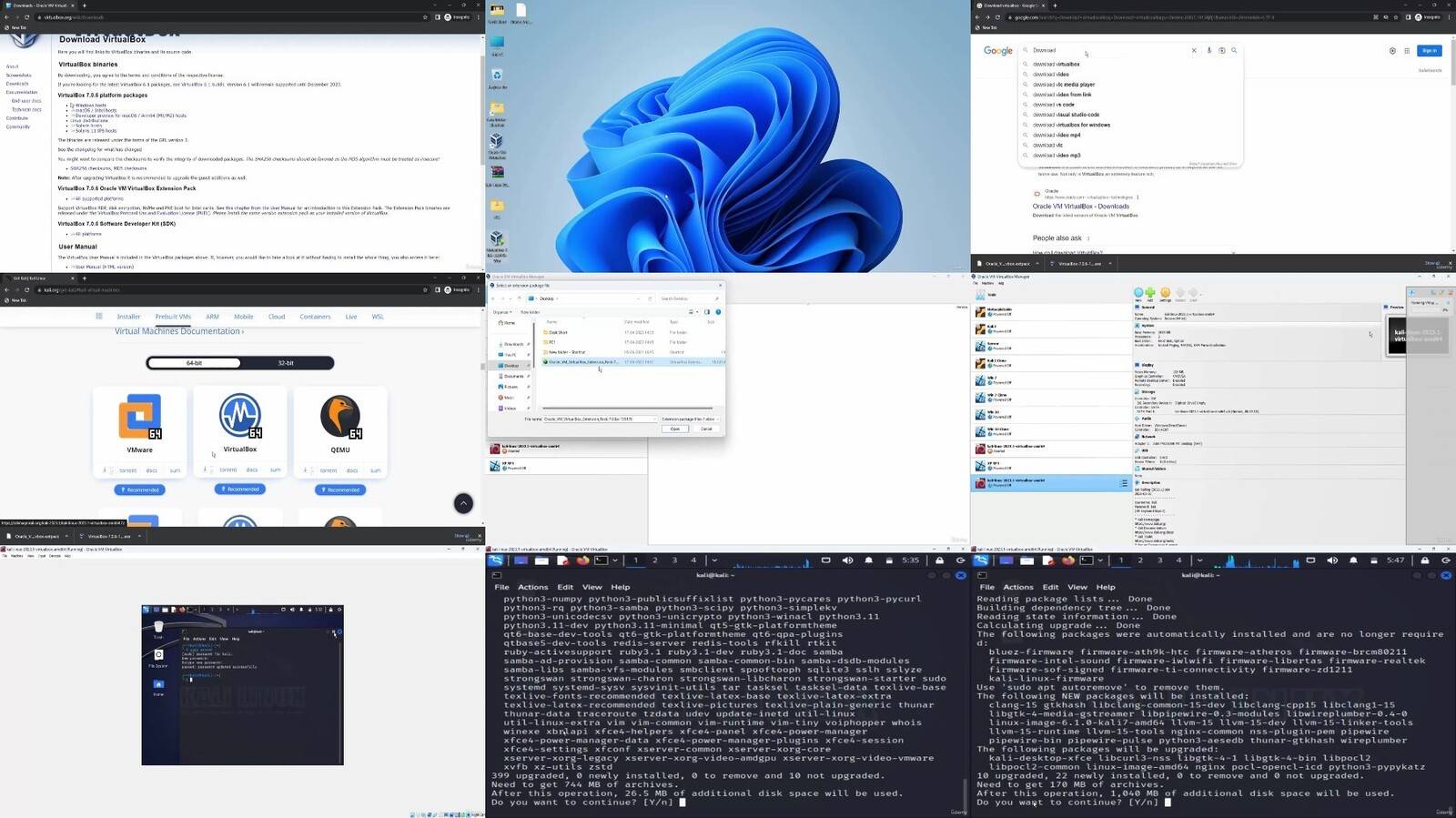The width and height of the screenshot is (1456, 818).
Task: Click the VMware 64 logo card image
Action: (140, 418)
